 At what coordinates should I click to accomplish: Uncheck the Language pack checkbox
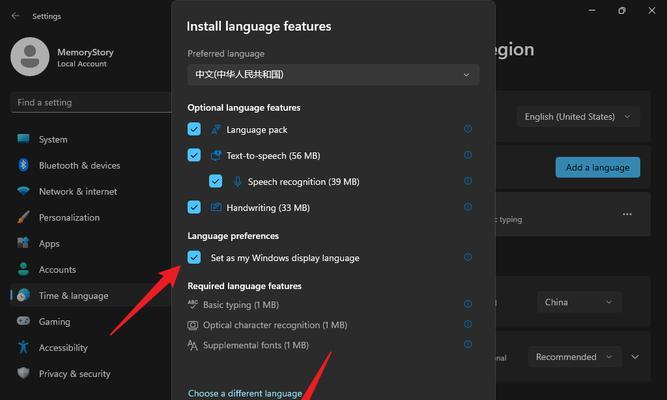point(194,129)
